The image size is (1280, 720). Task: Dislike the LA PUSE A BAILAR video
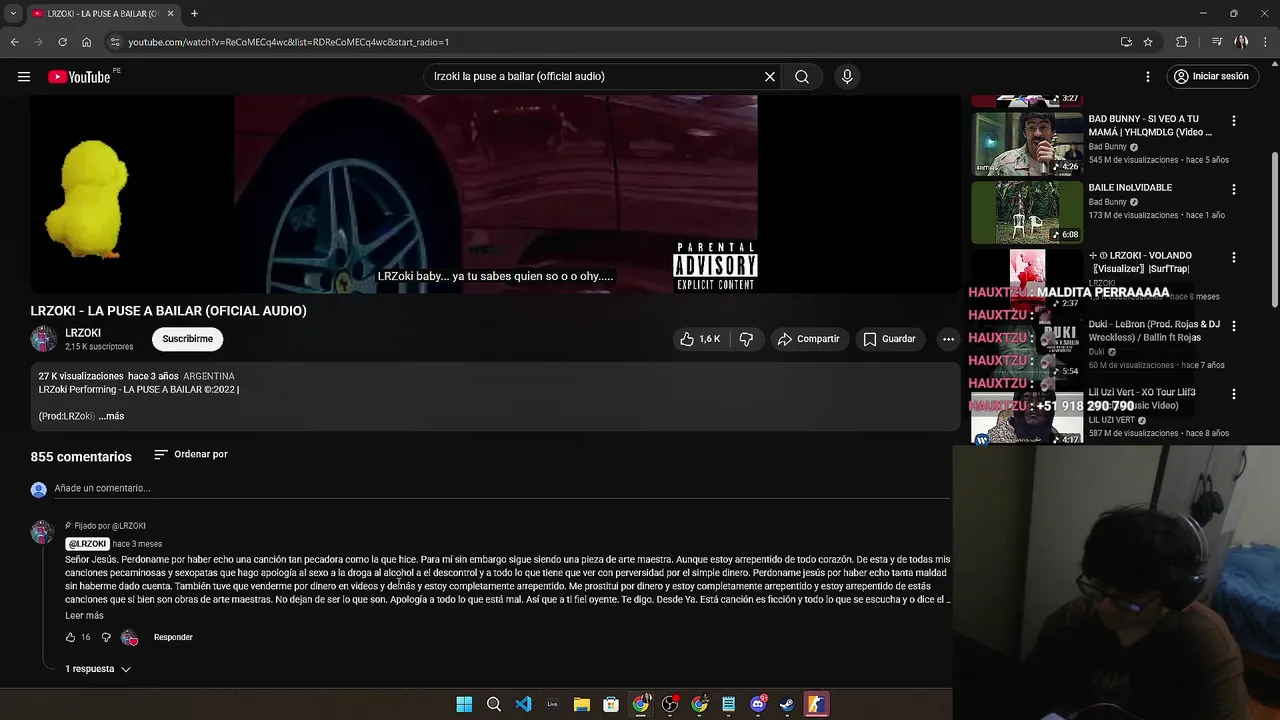tap(746, 339)
